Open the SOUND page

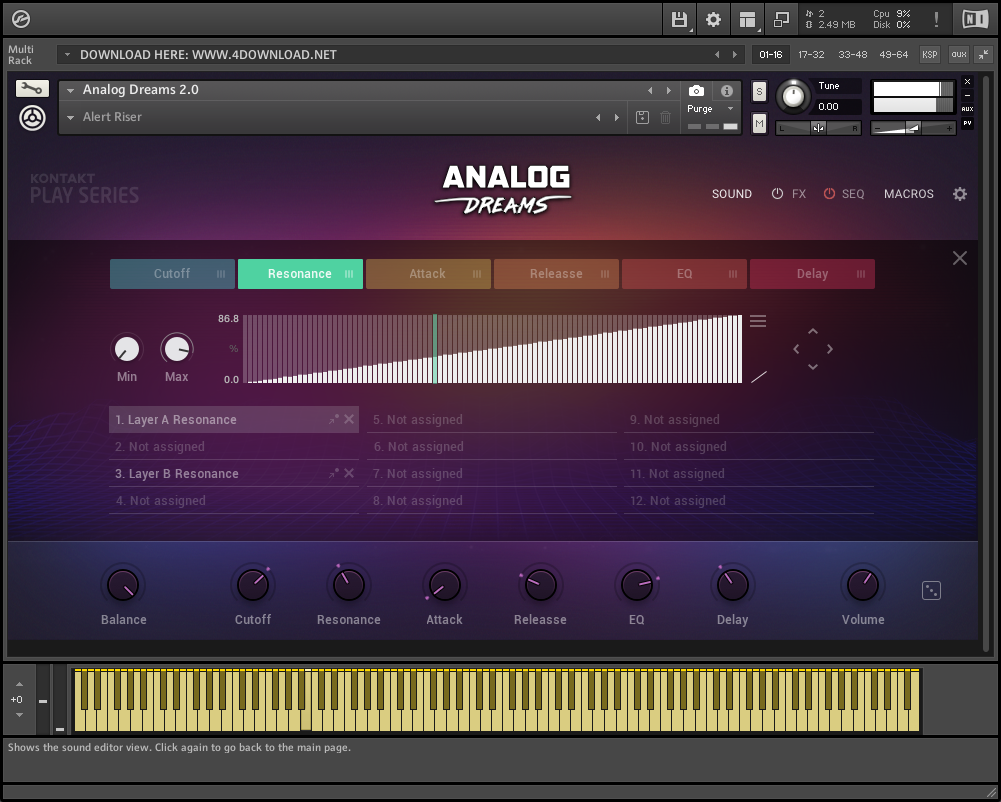tap(732, 193)
